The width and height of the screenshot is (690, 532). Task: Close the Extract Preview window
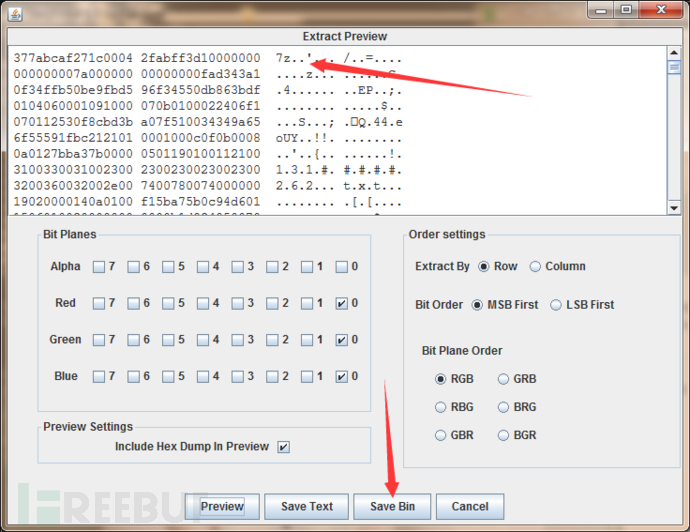pyautogui.click(x=661, y=10)
